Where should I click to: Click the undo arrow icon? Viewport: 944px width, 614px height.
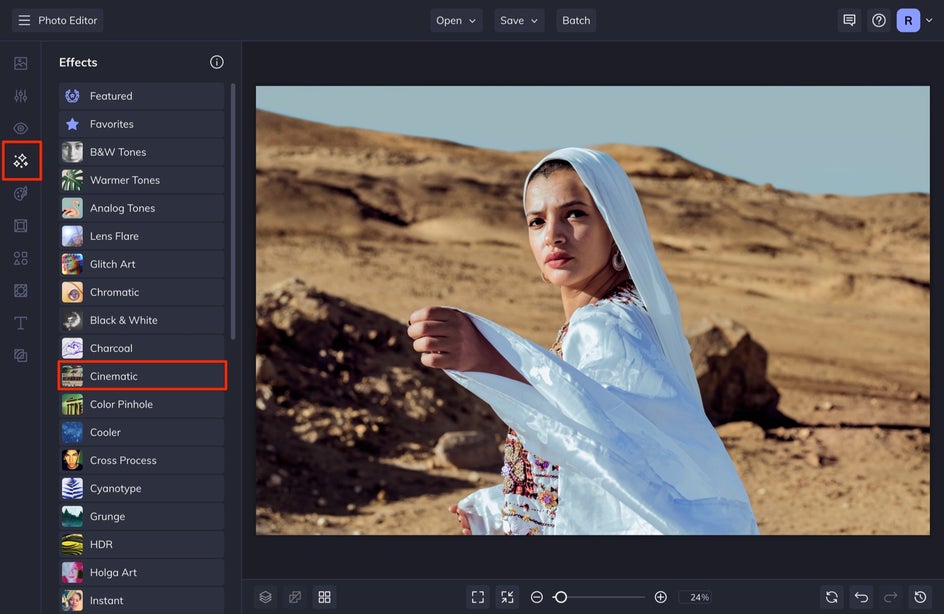click(862, 597)
